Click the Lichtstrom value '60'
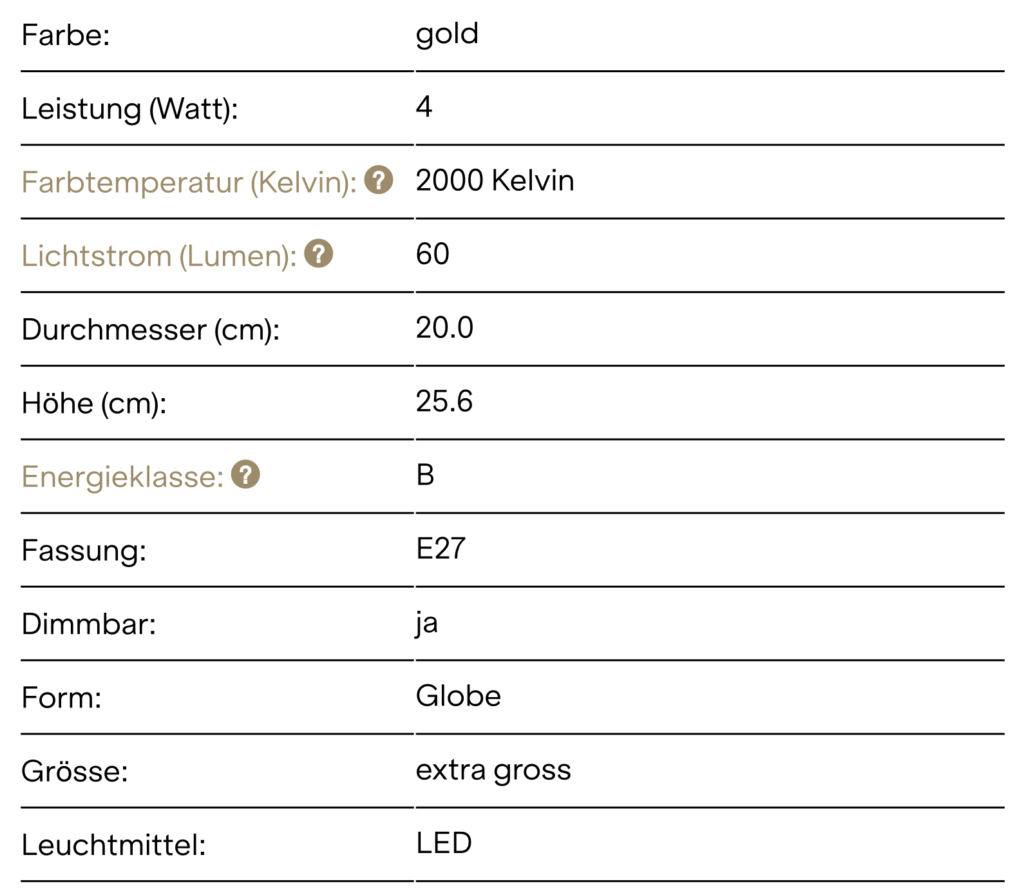This screenshot has width=1024, height=893. point(432,254)
